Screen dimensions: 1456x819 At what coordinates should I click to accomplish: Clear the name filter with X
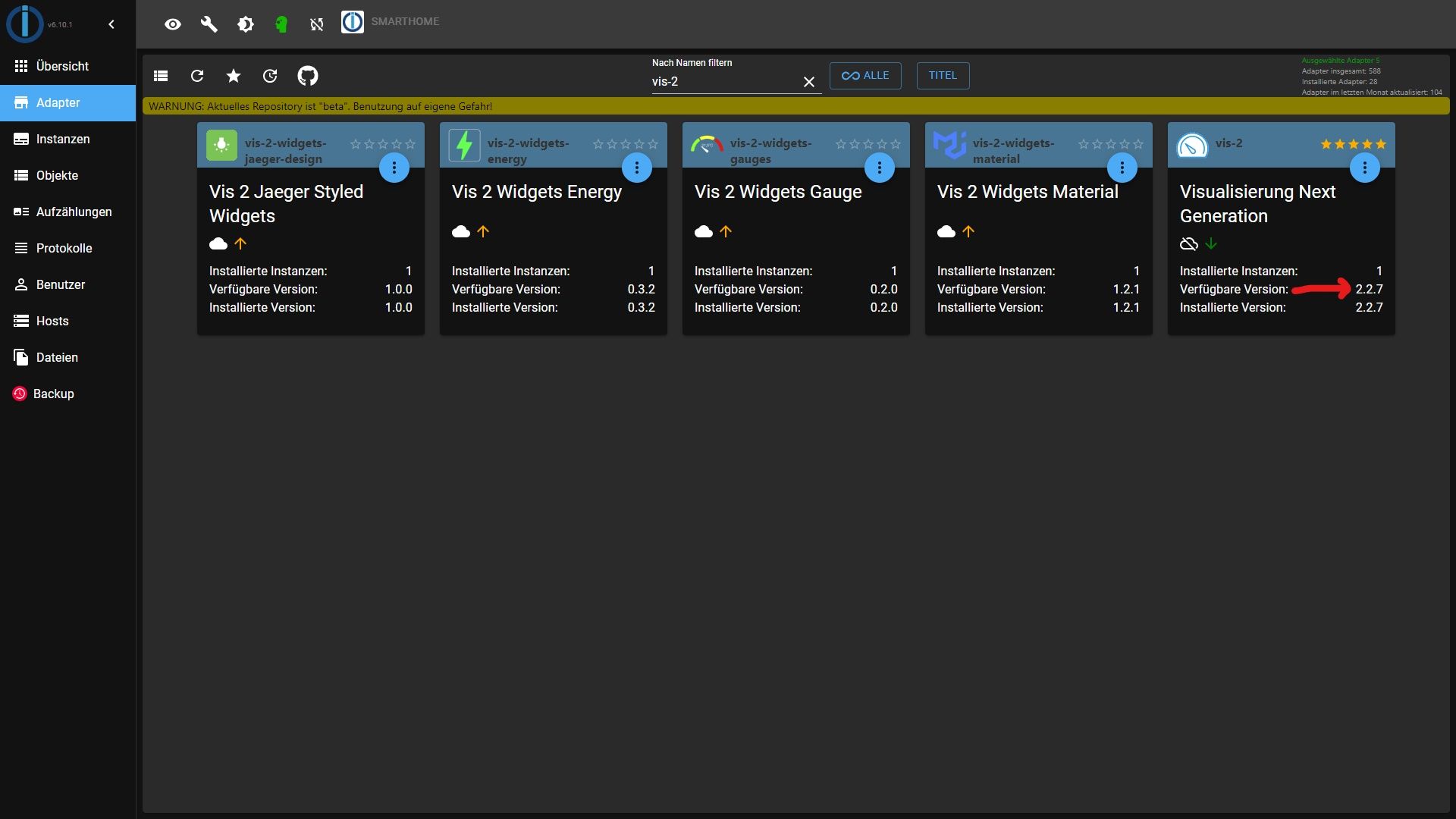809,82
